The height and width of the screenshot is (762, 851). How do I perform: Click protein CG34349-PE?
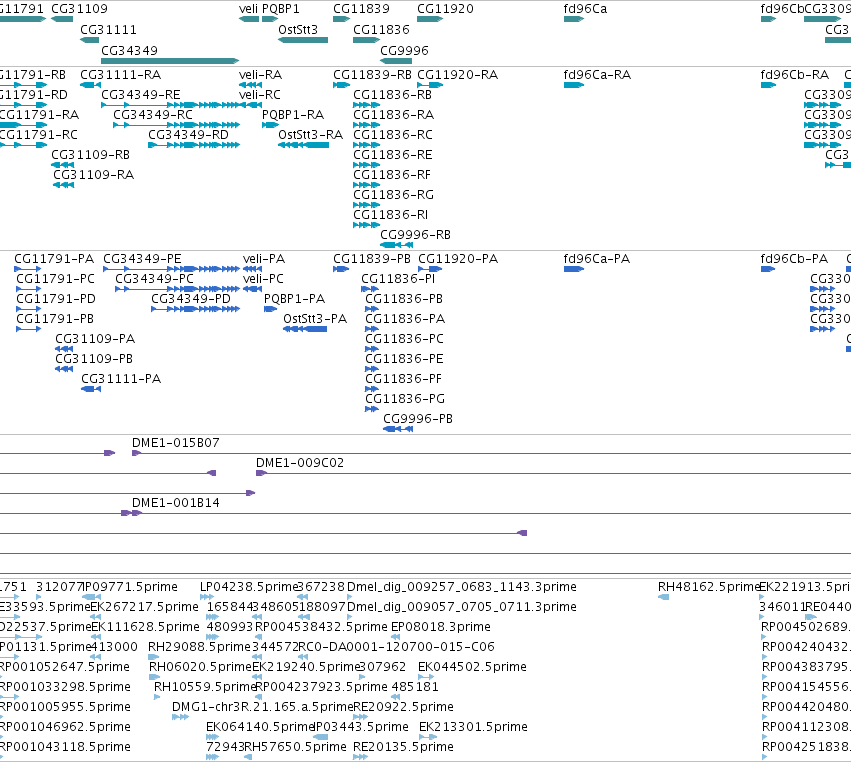pos(142,258)
